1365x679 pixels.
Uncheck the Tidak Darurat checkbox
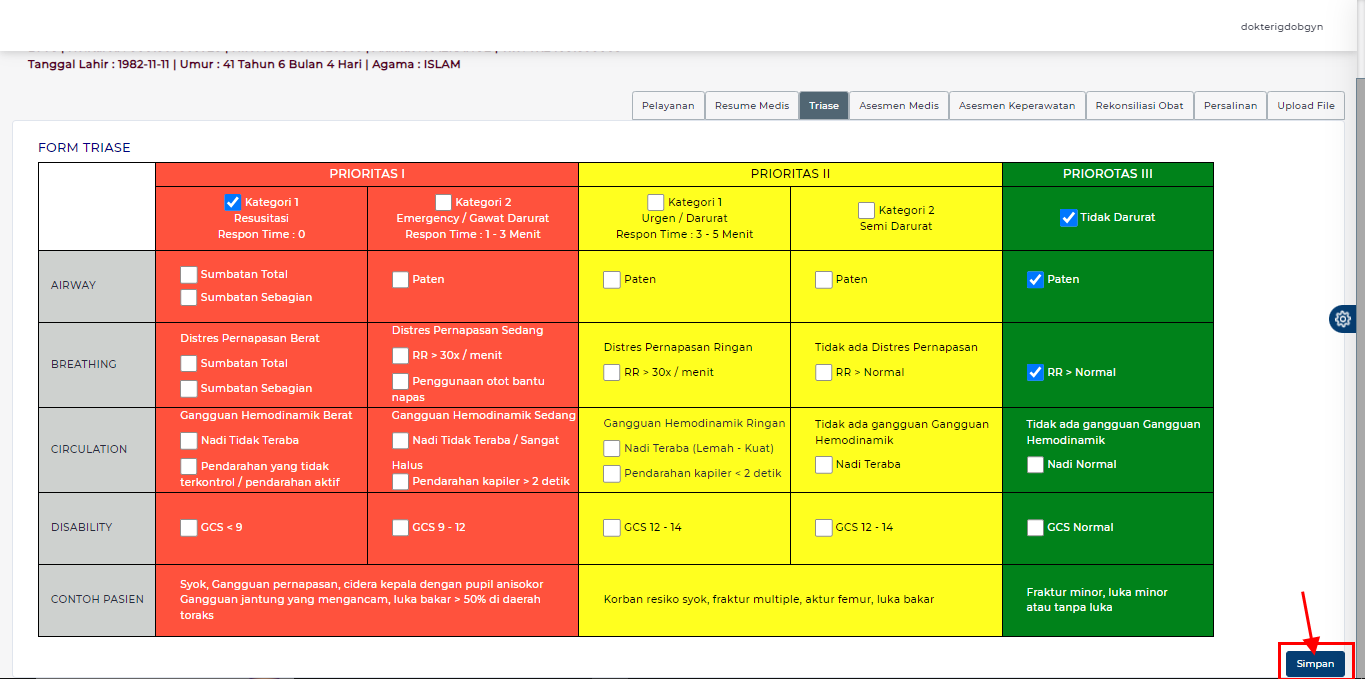[x=1069, y=217]
